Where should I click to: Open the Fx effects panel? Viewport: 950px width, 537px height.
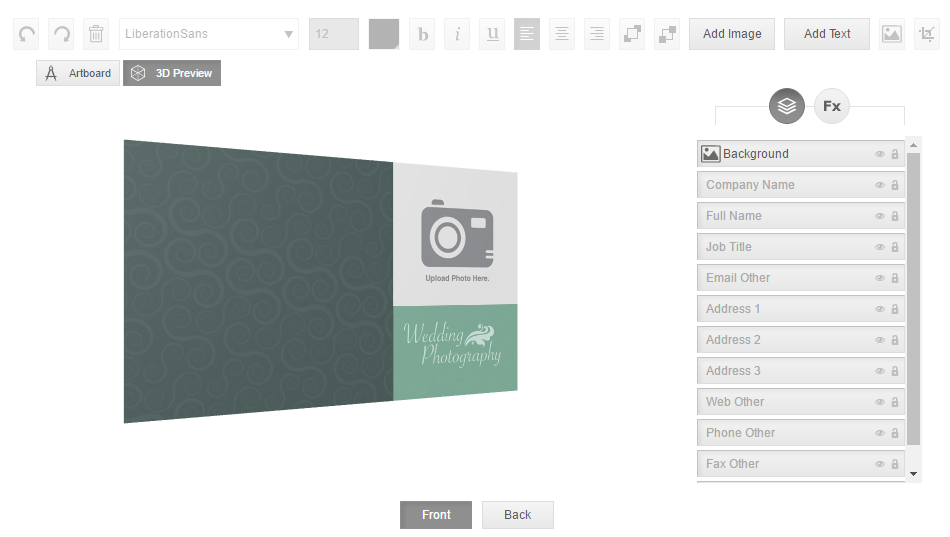click(x=832, y=106)
